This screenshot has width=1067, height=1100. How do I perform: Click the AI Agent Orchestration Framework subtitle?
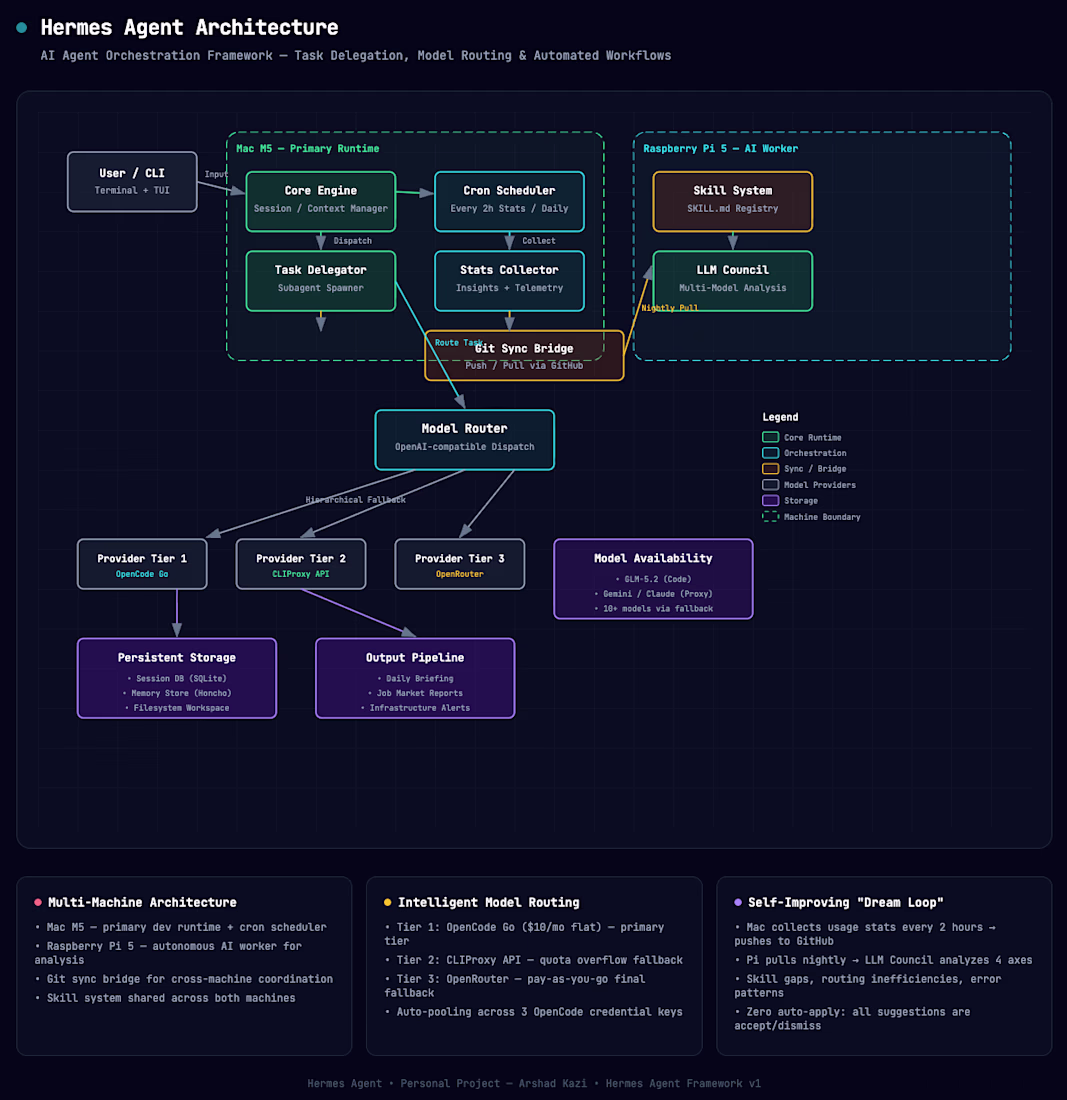pos(356,55)
